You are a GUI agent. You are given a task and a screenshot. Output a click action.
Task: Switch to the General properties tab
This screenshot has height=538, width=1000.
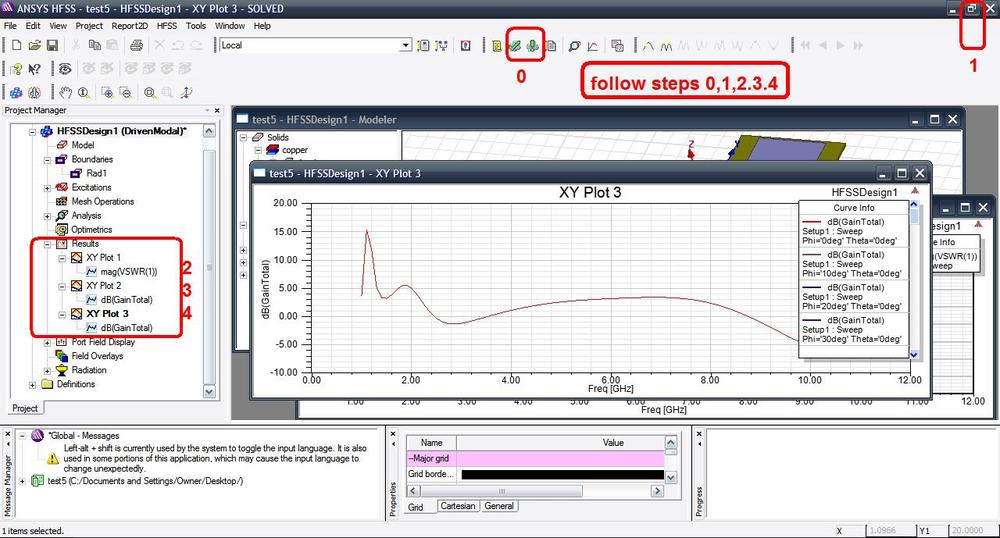click(x=499, y=506)
